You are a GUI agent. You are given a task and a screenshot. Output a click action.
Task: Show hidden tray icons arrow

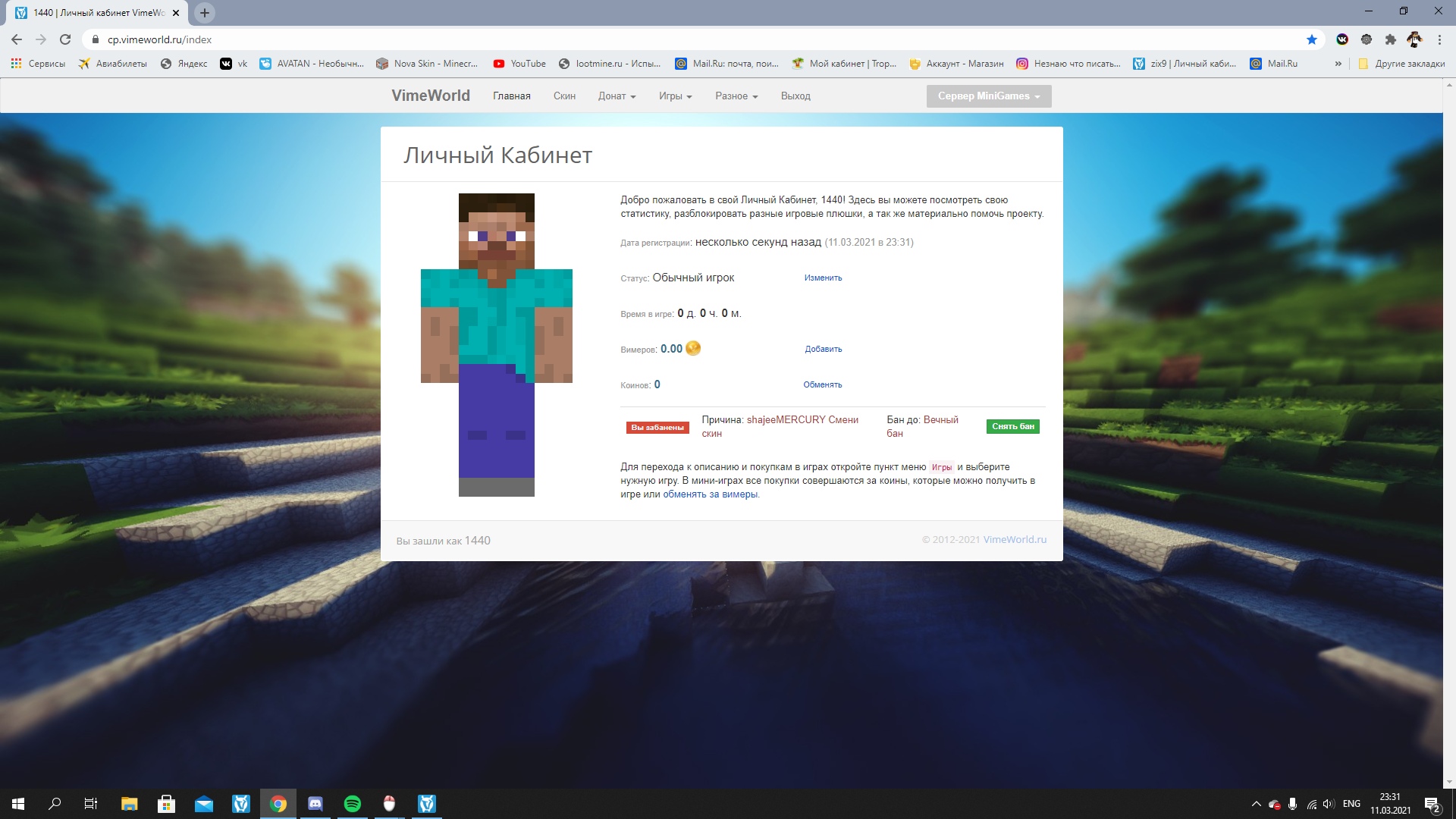pyautogui.click(x=1256, y=804)
